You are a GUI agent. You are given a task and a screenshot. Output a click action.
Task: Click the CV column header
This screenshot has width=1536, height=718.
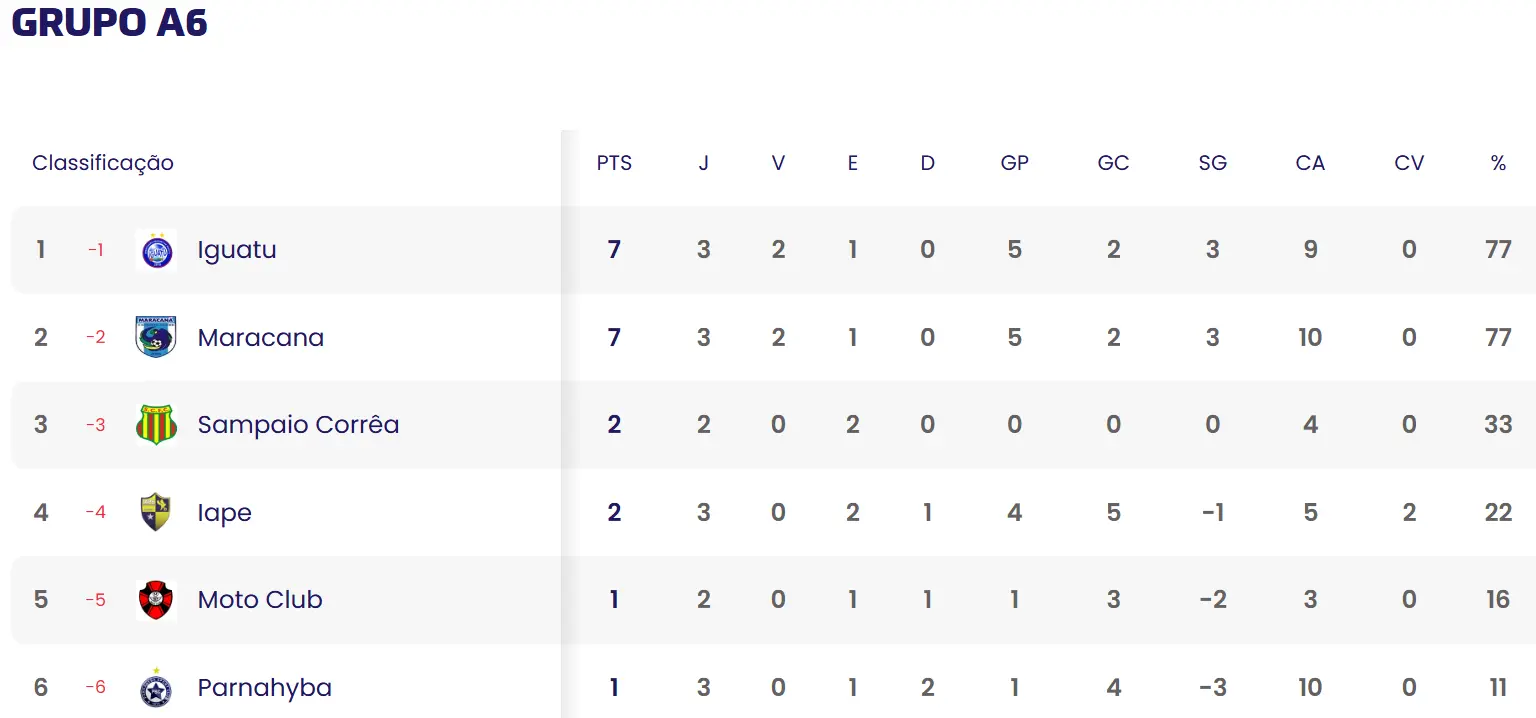[x=1409, y=163]
